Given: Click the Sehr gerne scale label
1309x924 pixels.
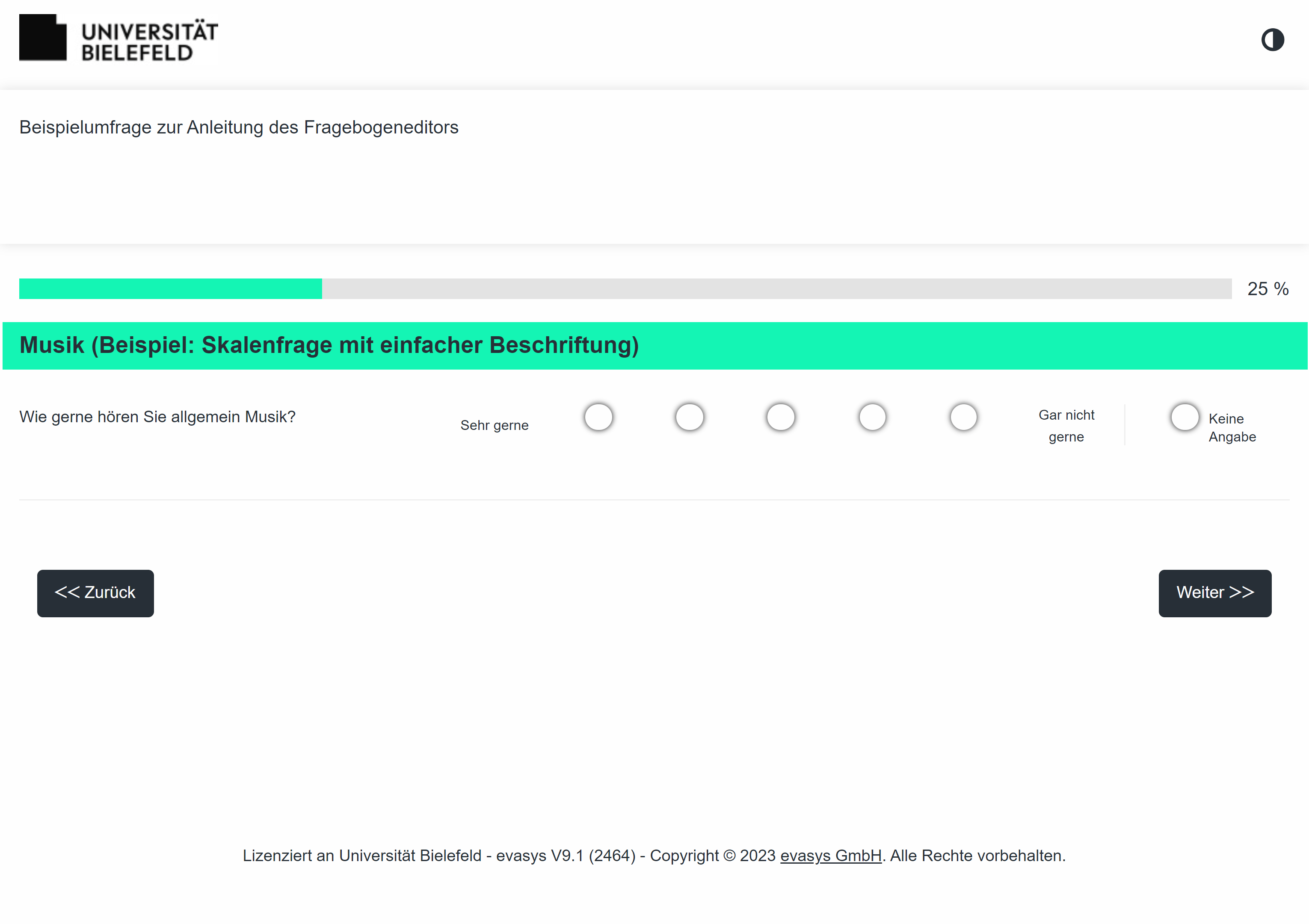Looking at the screenshot, I should 494,425.
